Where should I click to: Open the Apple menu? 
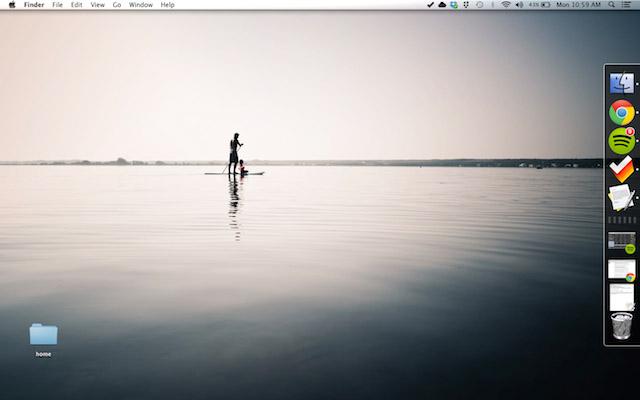pos(12,5)
